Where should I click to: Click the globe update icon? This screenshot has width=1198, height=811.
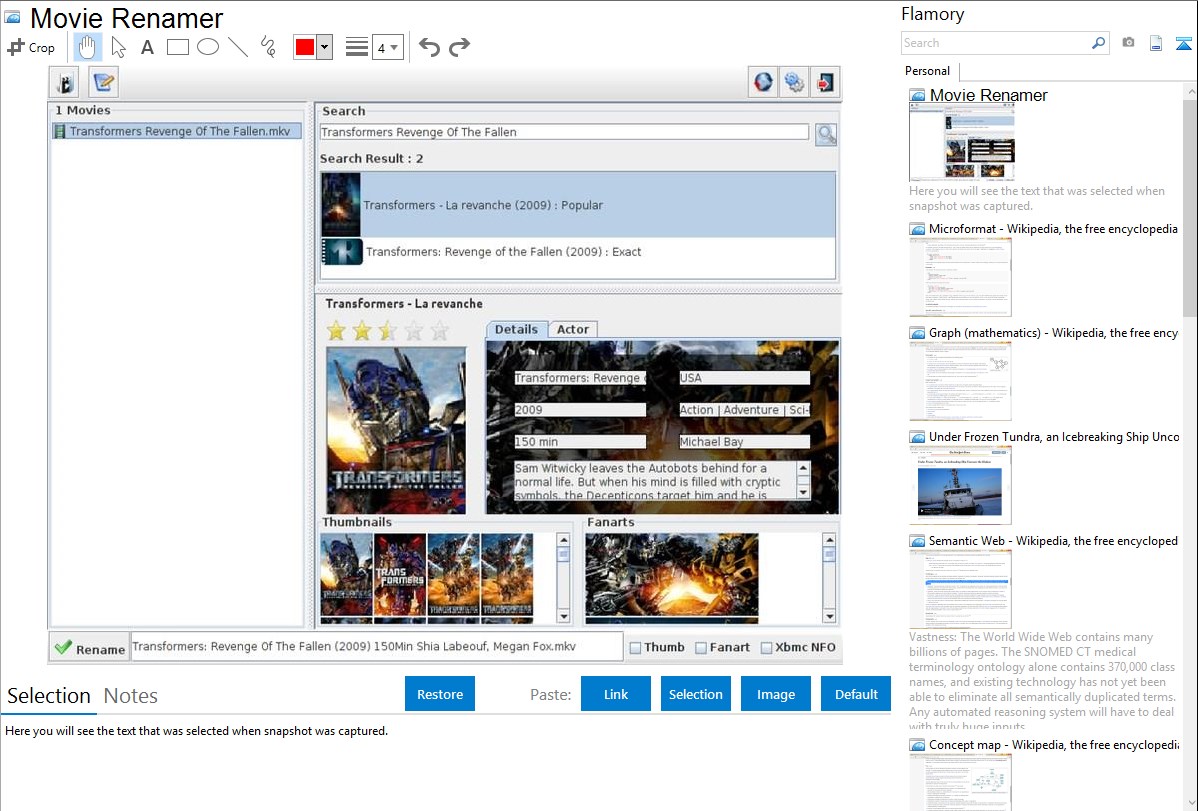pos(763,82)
